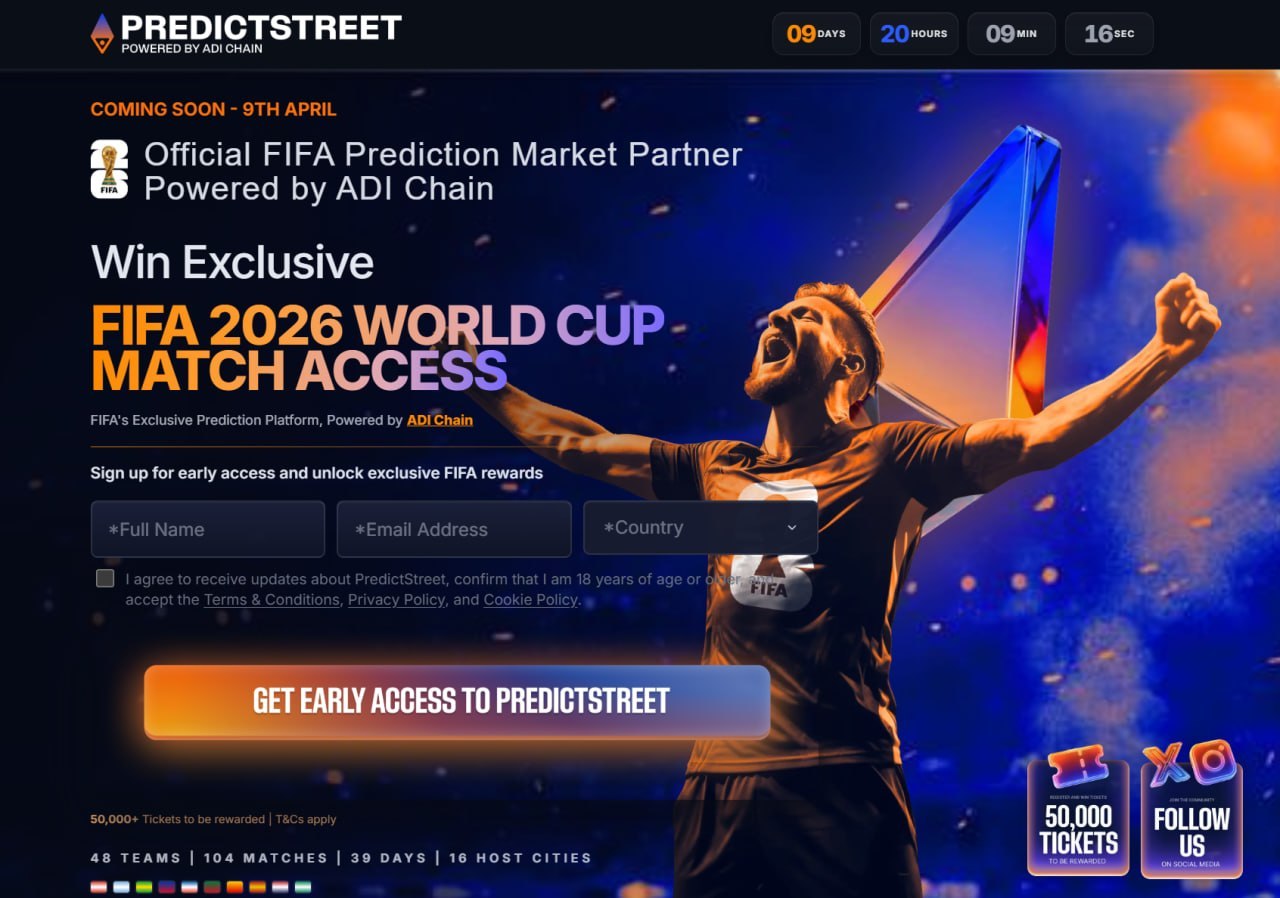Open the Follow Us social media badge
The width and height of the screenshot is (1280, 898).
tap(1192, 809)
